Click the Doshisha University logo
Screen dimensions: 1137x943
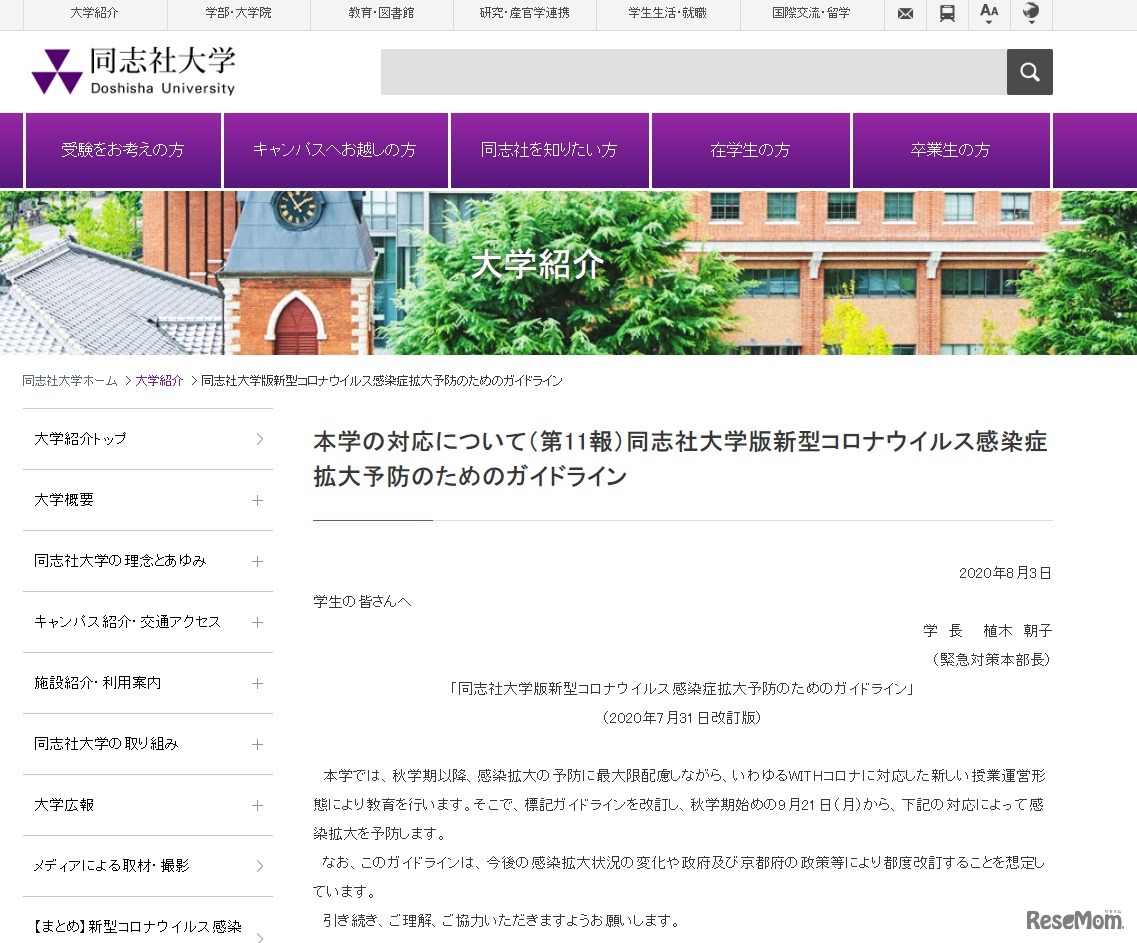(132, 70)
